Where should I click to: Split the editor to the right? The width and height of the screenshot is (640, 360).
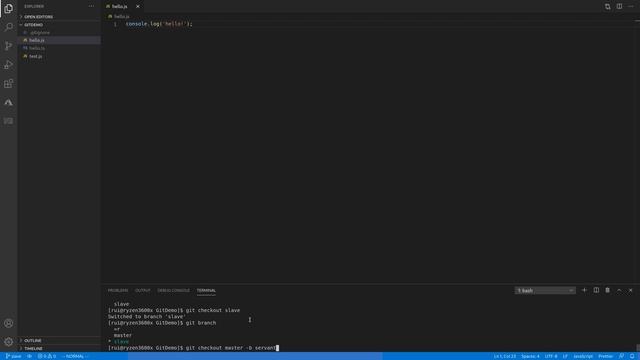pyautogui.click(x=619, y=7)
